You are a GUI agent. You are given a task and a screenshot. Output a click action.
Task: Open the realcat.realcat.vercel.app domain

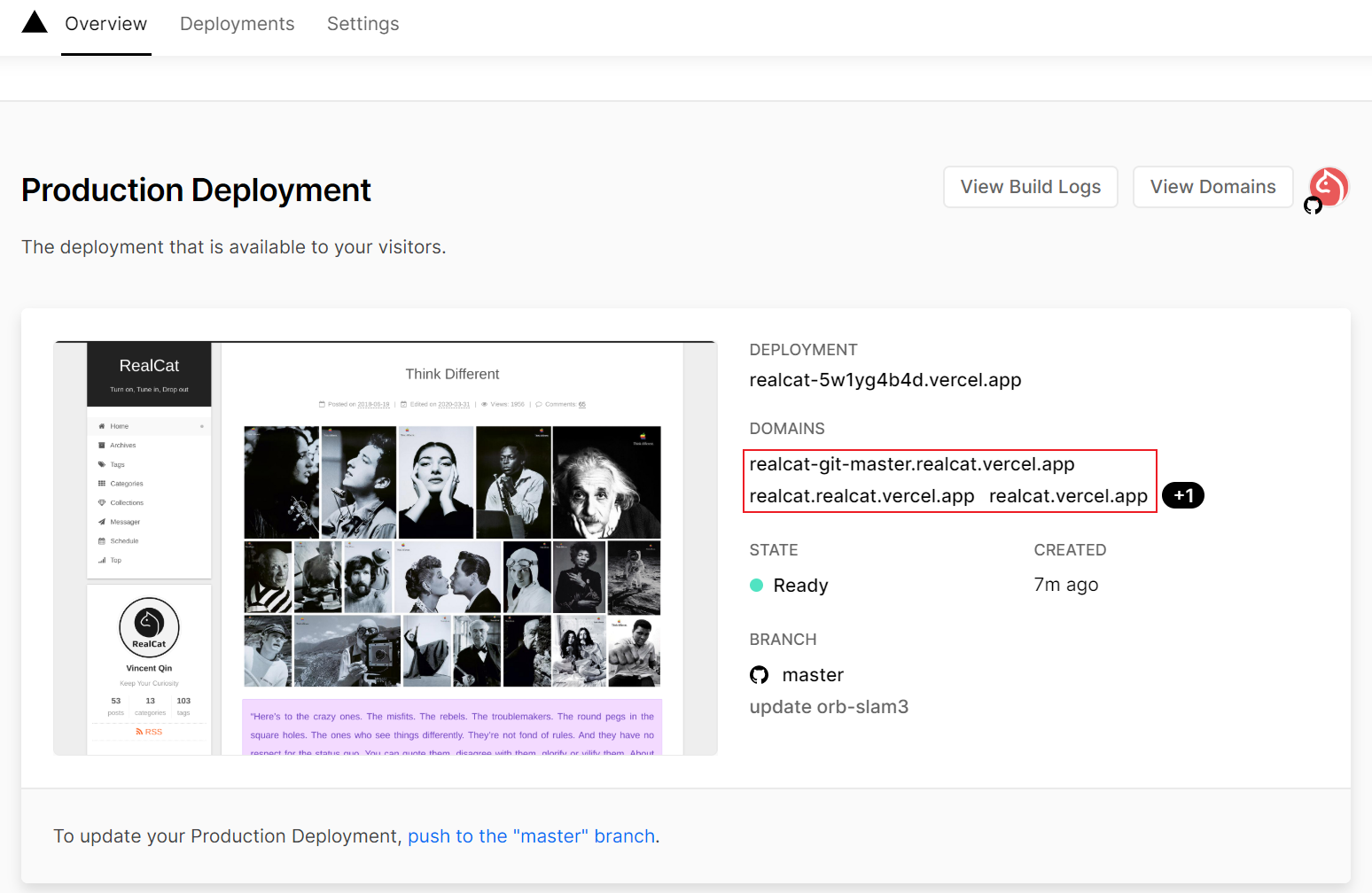pos(861,496)
